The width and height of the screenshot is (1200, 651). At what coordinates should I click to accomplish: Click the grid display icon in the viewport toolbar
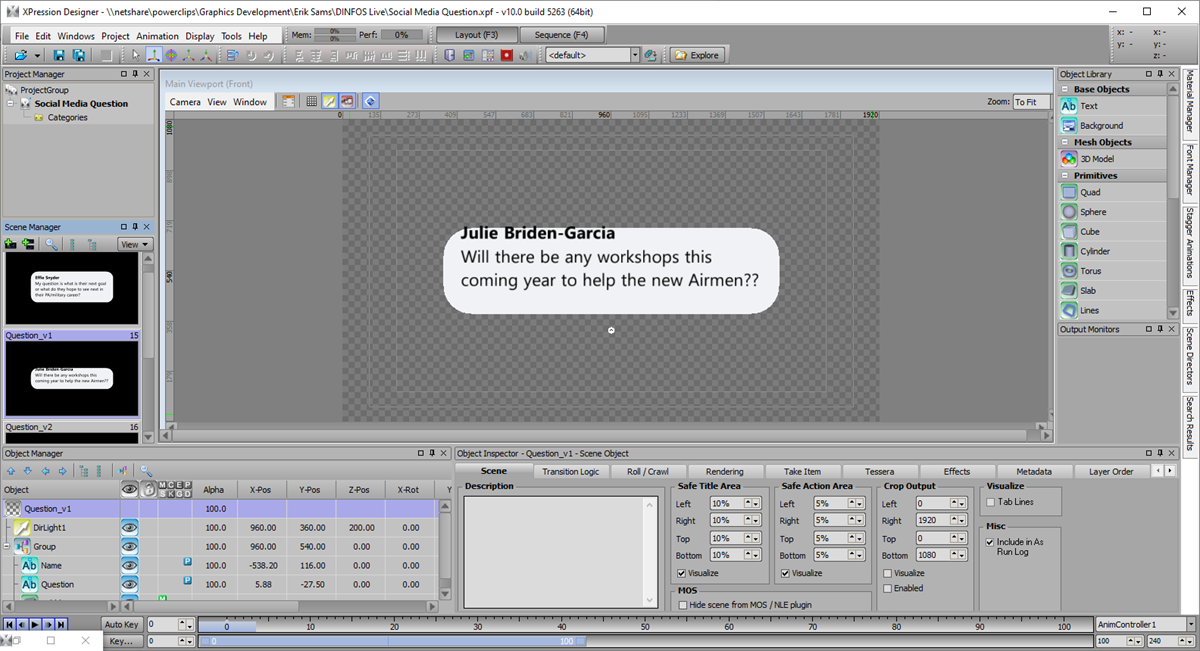(x=312, y=101)
